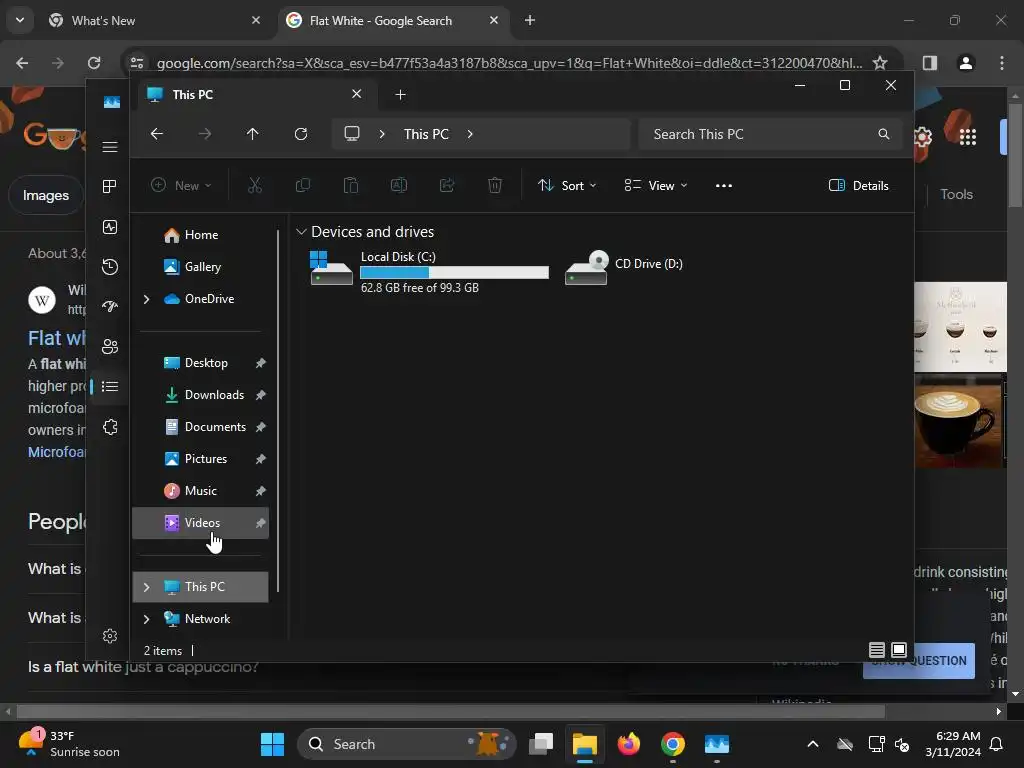Click the Delete trash icon in toolbar

pyautogui.click(x=495, y=185)
